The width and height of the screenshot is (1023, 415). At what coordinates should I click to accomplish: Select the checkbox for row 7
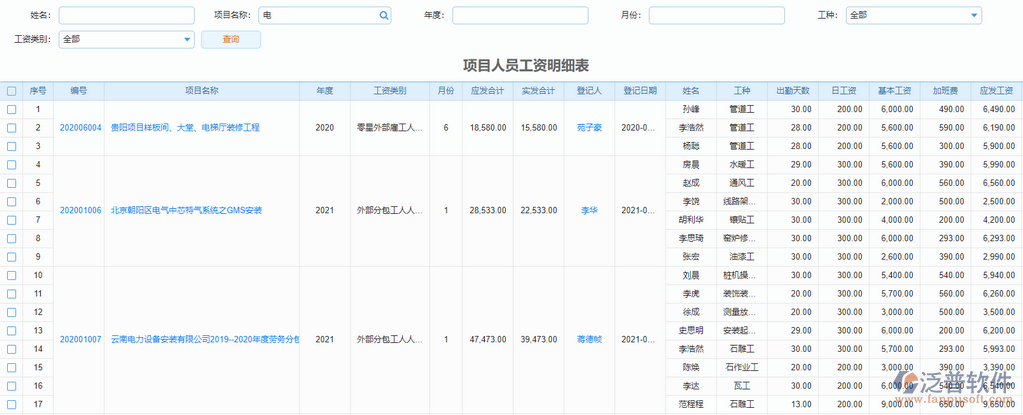click(x=11, y=220)
